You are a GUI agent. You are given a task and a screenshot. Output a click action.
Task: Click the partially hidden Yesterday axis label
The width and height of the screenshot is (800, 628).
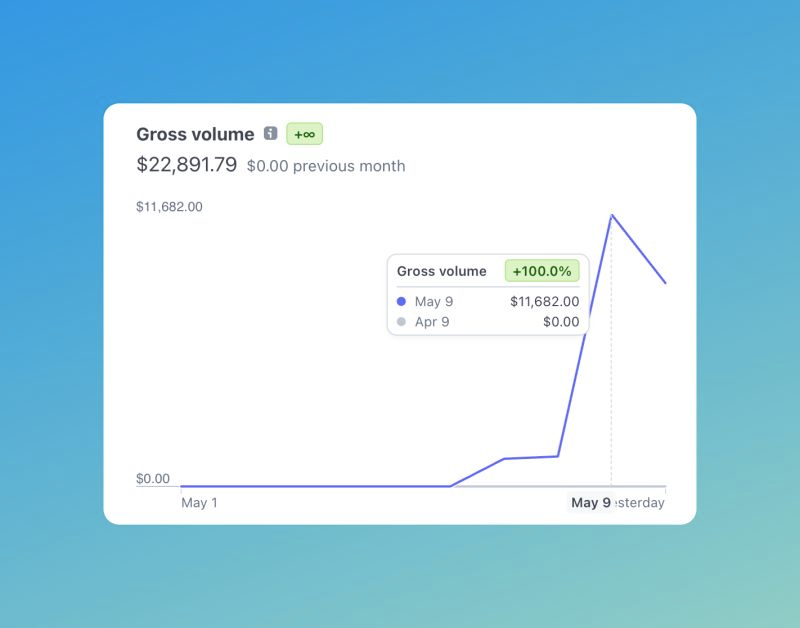[640, 503]
